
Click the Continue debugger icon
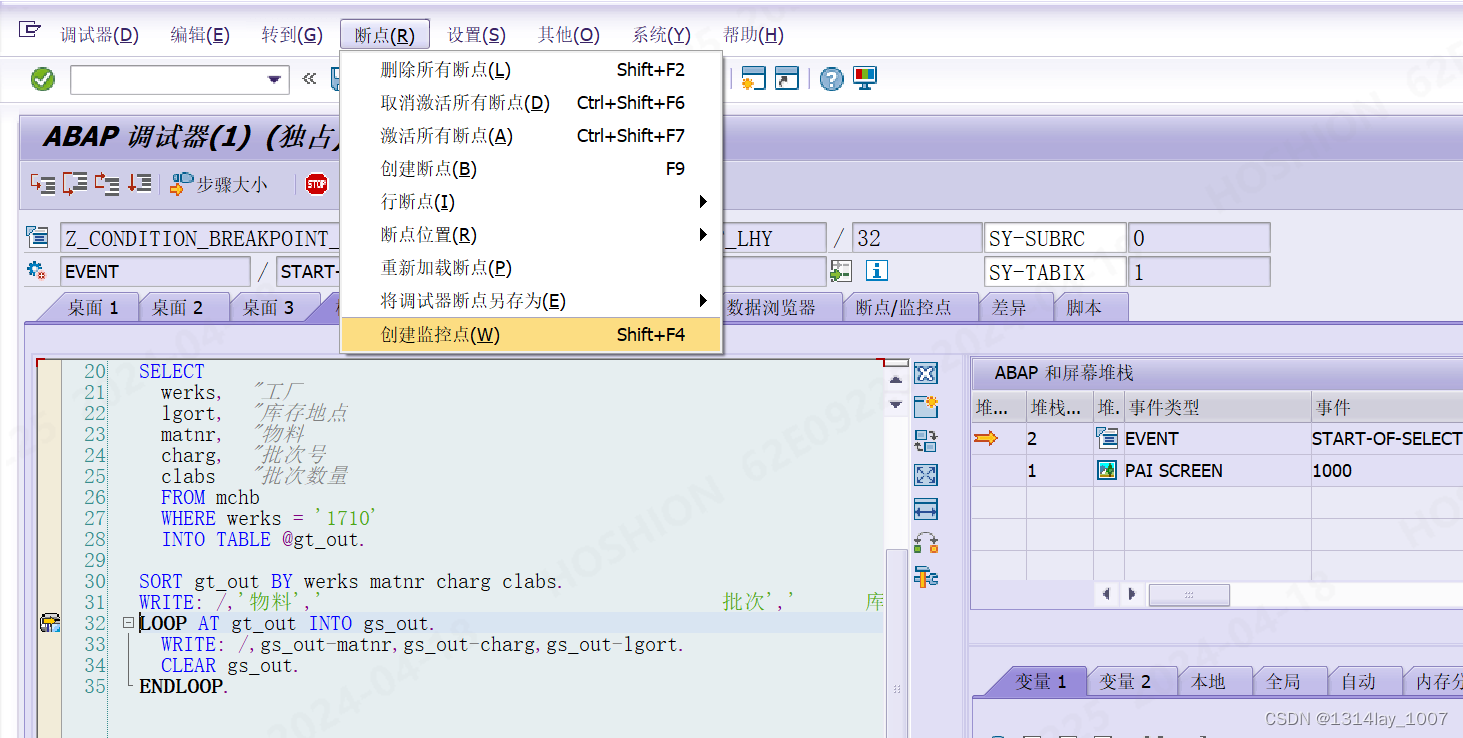pos(139,184)
